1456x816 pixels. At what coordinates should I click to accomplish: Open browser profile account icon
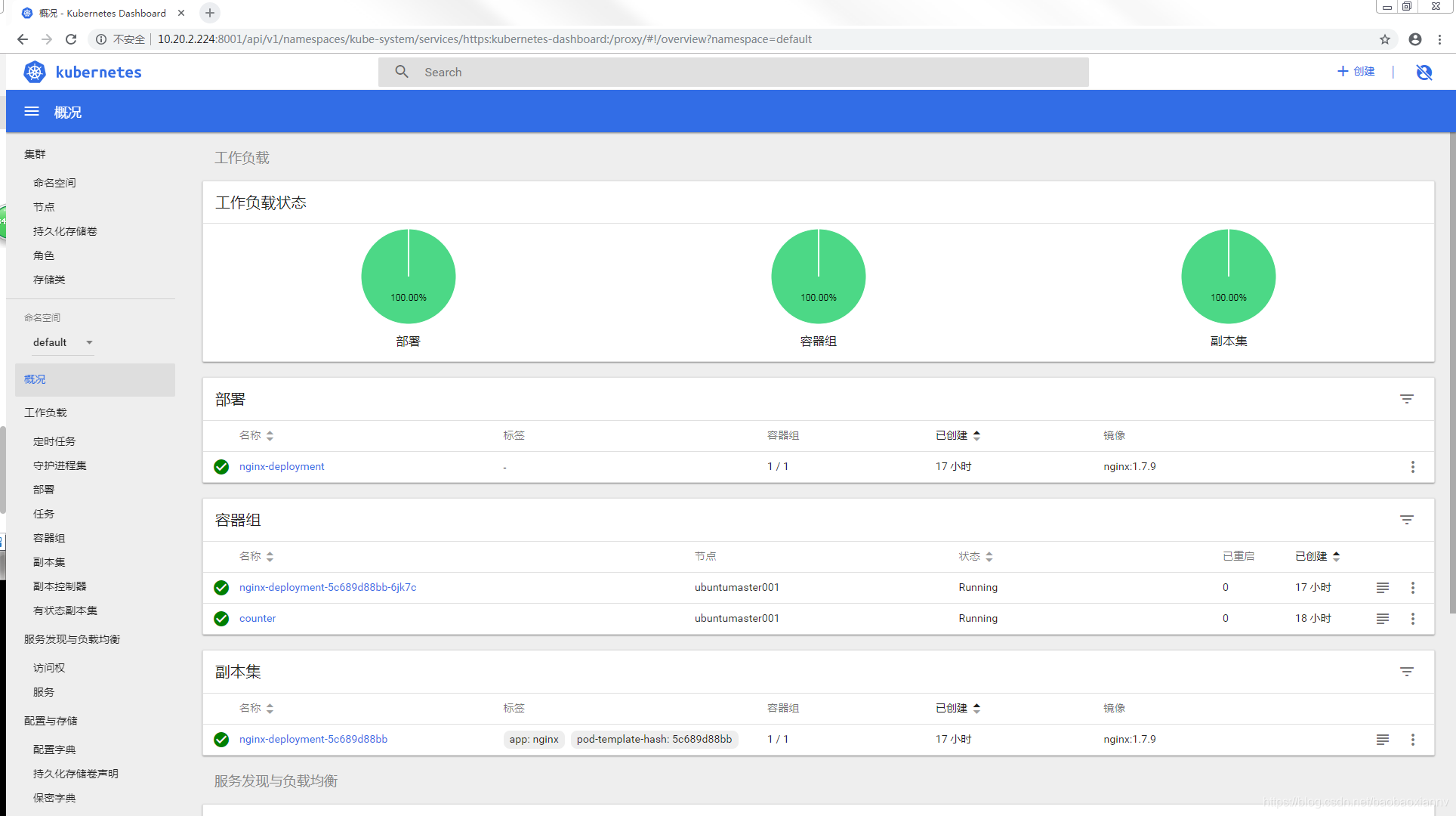click(x=1415, y=39)
